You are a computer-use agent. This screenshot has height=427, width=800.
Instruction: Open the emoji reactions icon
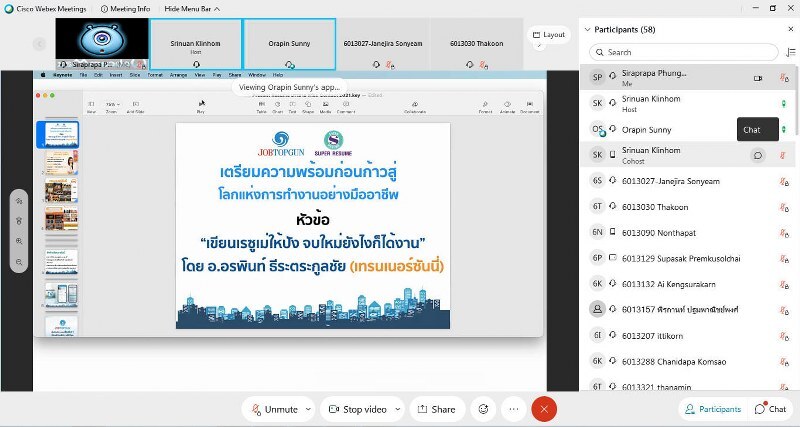pos(484,409)
